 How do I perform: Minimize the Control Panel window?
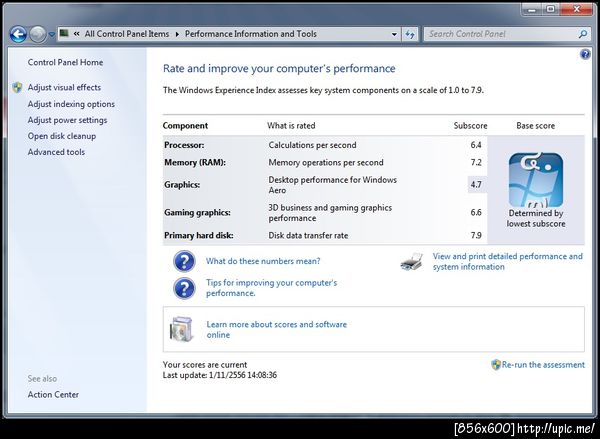click(x=532, y=9)
